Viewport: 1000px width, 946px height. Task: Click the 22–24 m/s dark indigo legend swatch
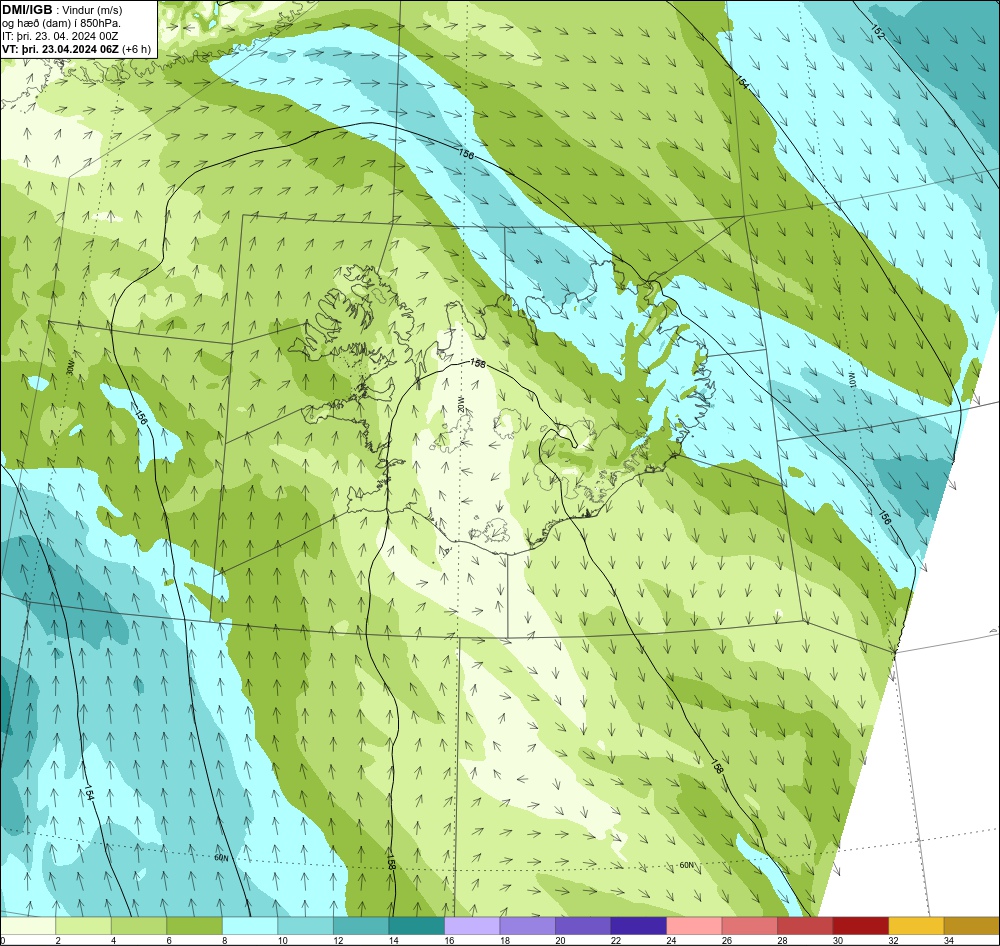[x=638, y=926]
